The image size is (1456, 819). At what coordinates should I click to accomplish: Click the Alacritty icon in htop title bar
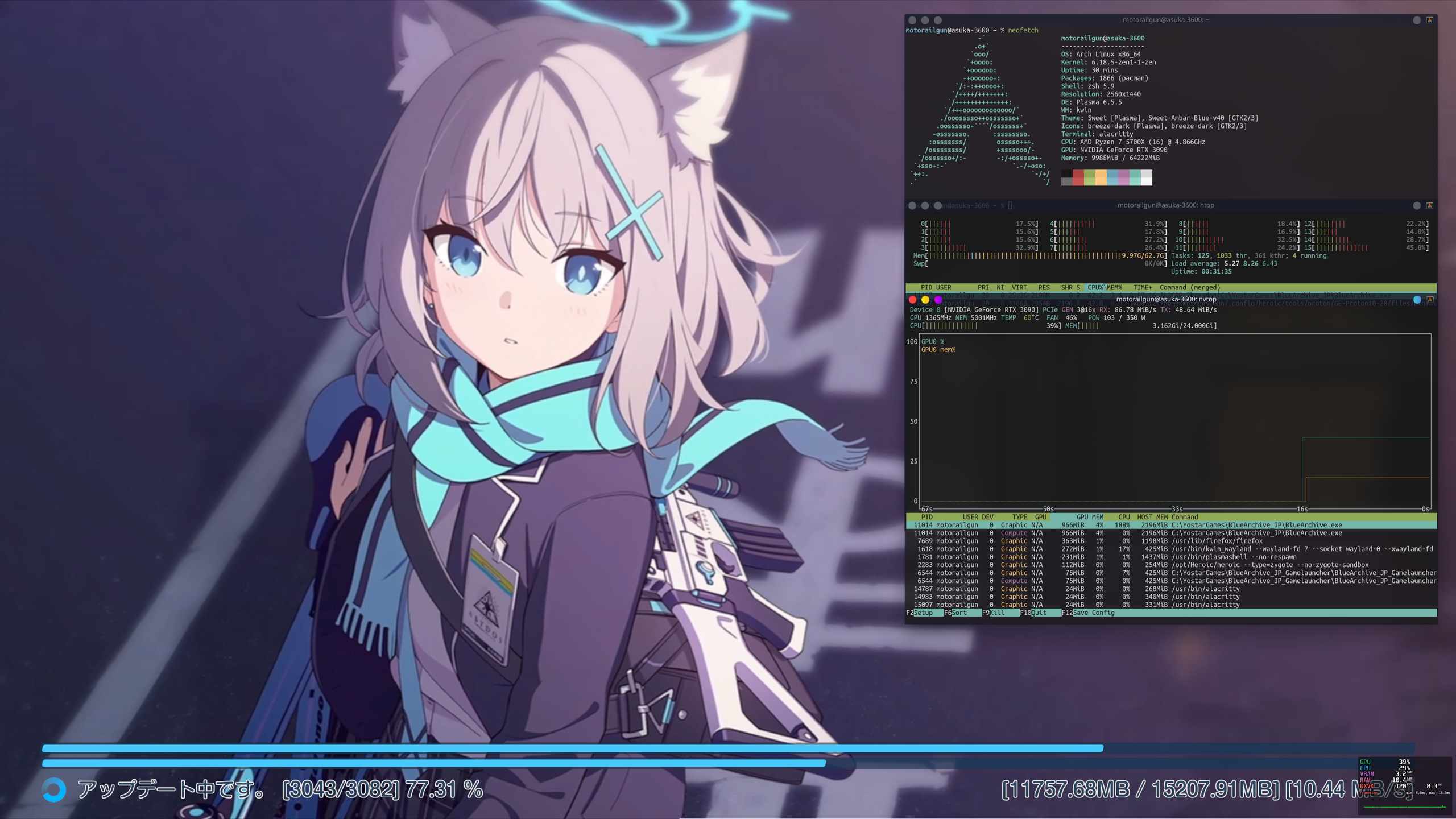(x=1430, y=205)
